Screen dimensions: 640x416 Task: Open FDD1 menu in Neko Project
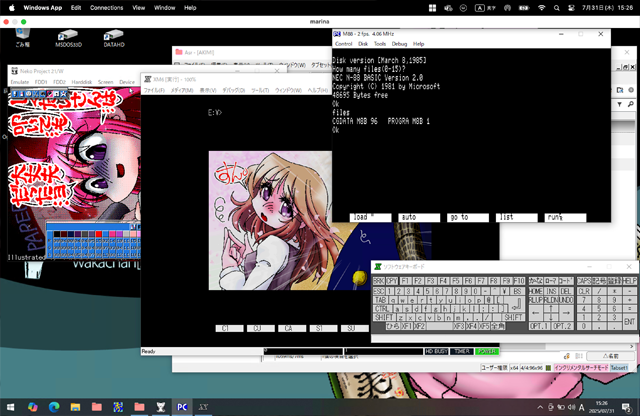(x=41, y=82)
